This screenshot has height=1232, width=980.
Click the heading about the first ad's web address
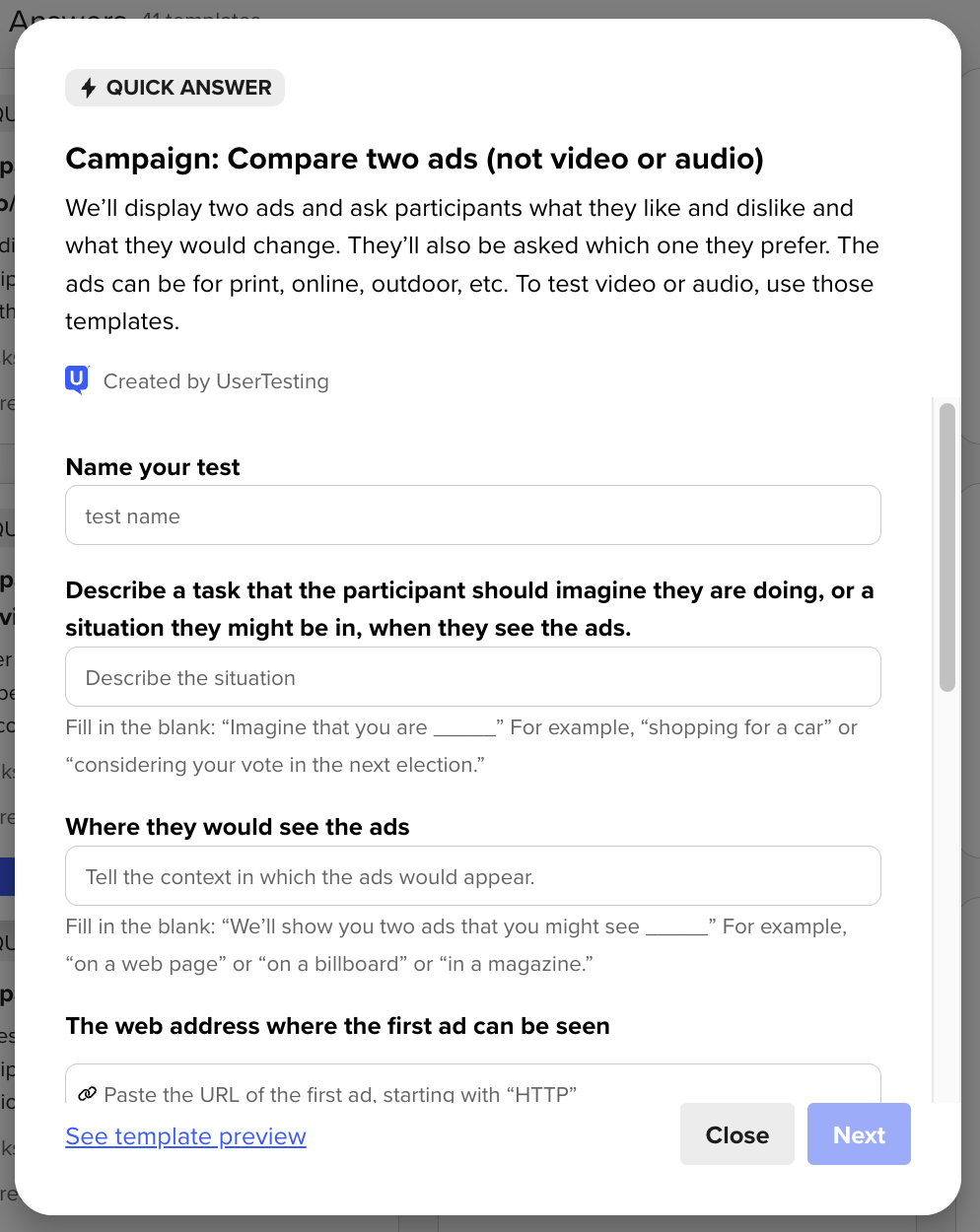tap(337, 1025)
